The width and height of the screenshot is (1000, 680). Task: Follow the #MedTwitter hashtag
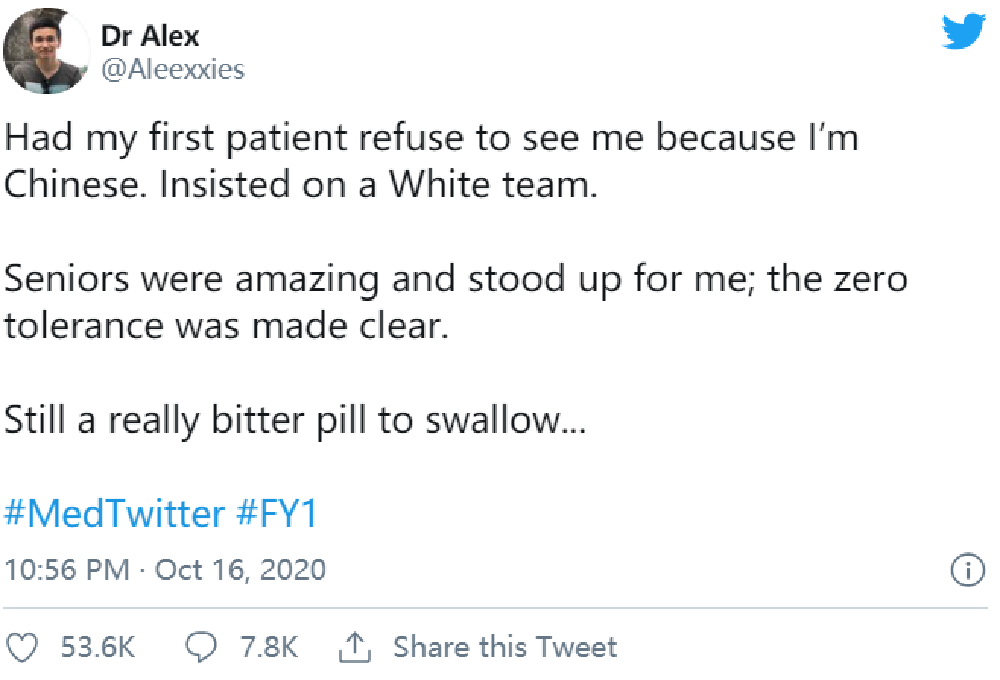pyautogui.click(x=115, y=514)
